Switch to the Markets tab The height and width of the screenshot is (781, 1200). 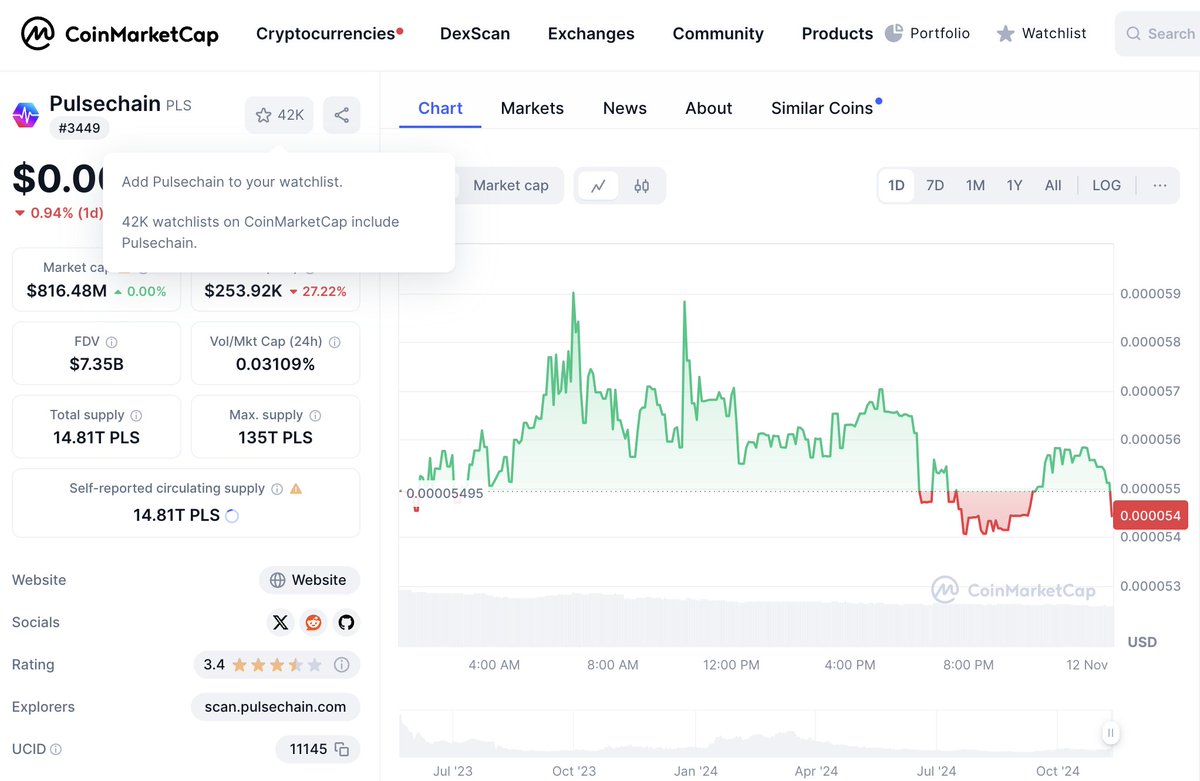[x=532, y=108]
